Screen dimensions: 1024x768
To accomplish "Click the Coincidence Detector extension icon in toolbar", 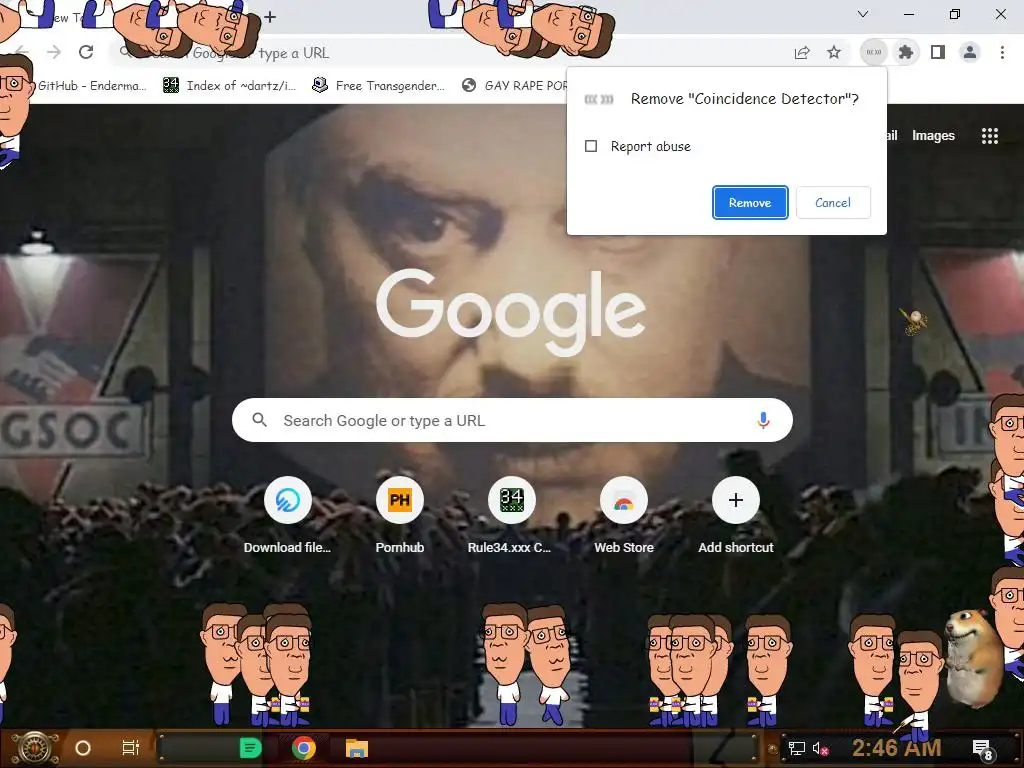I will pyautogui.click(x=874, y=52).
